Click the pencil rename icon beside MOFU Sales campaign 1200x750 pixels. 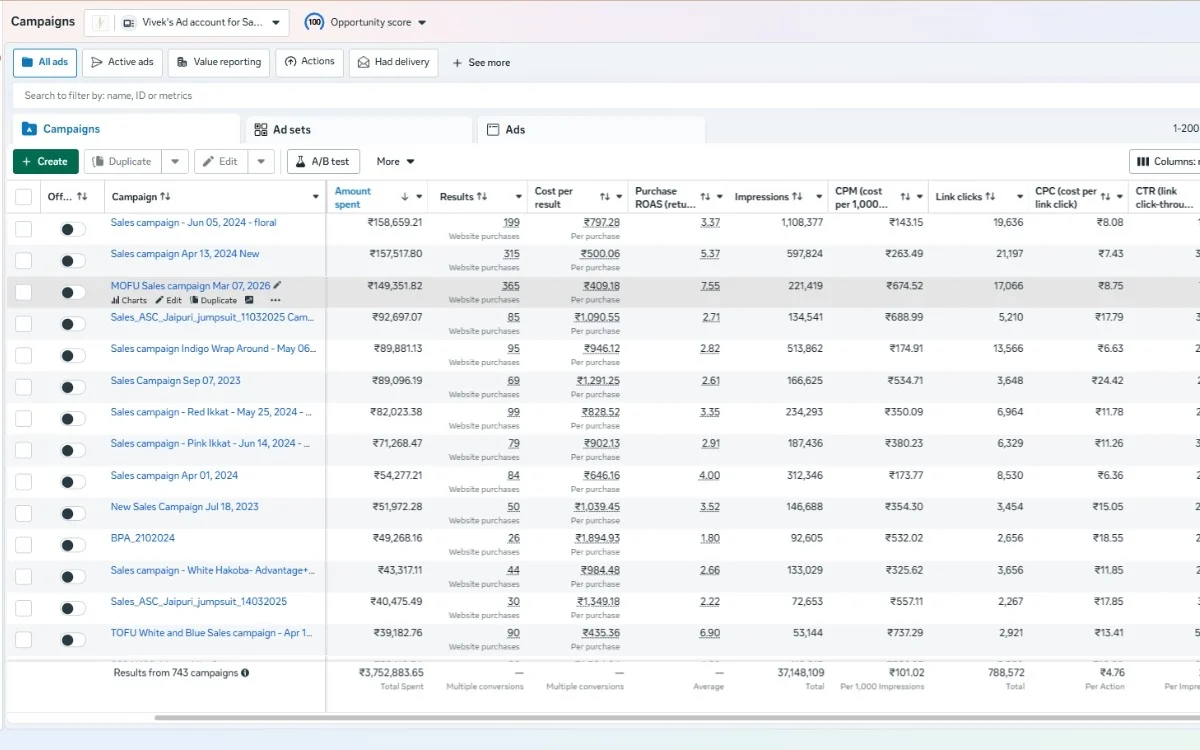(278, 286)
